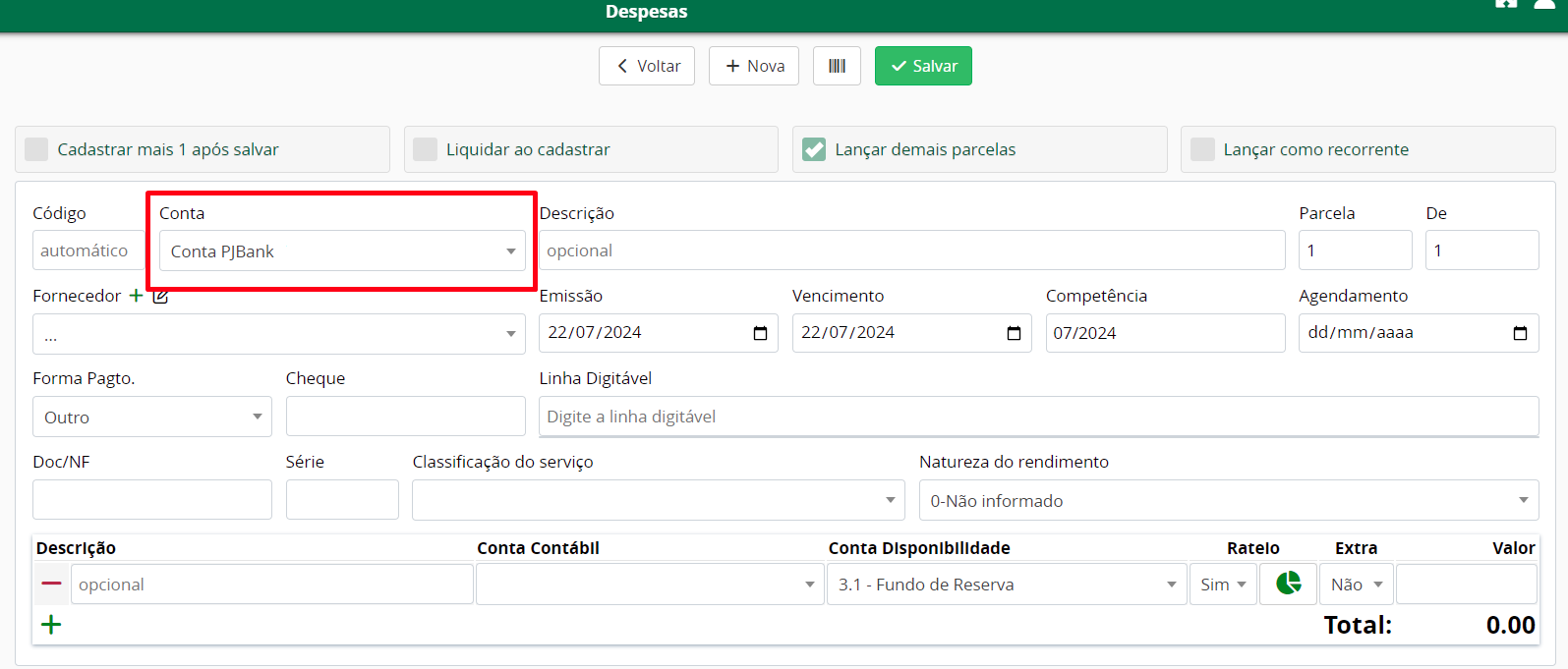
Task: Remove the expense row with minus icon
Action: click(x=51, y=584)
